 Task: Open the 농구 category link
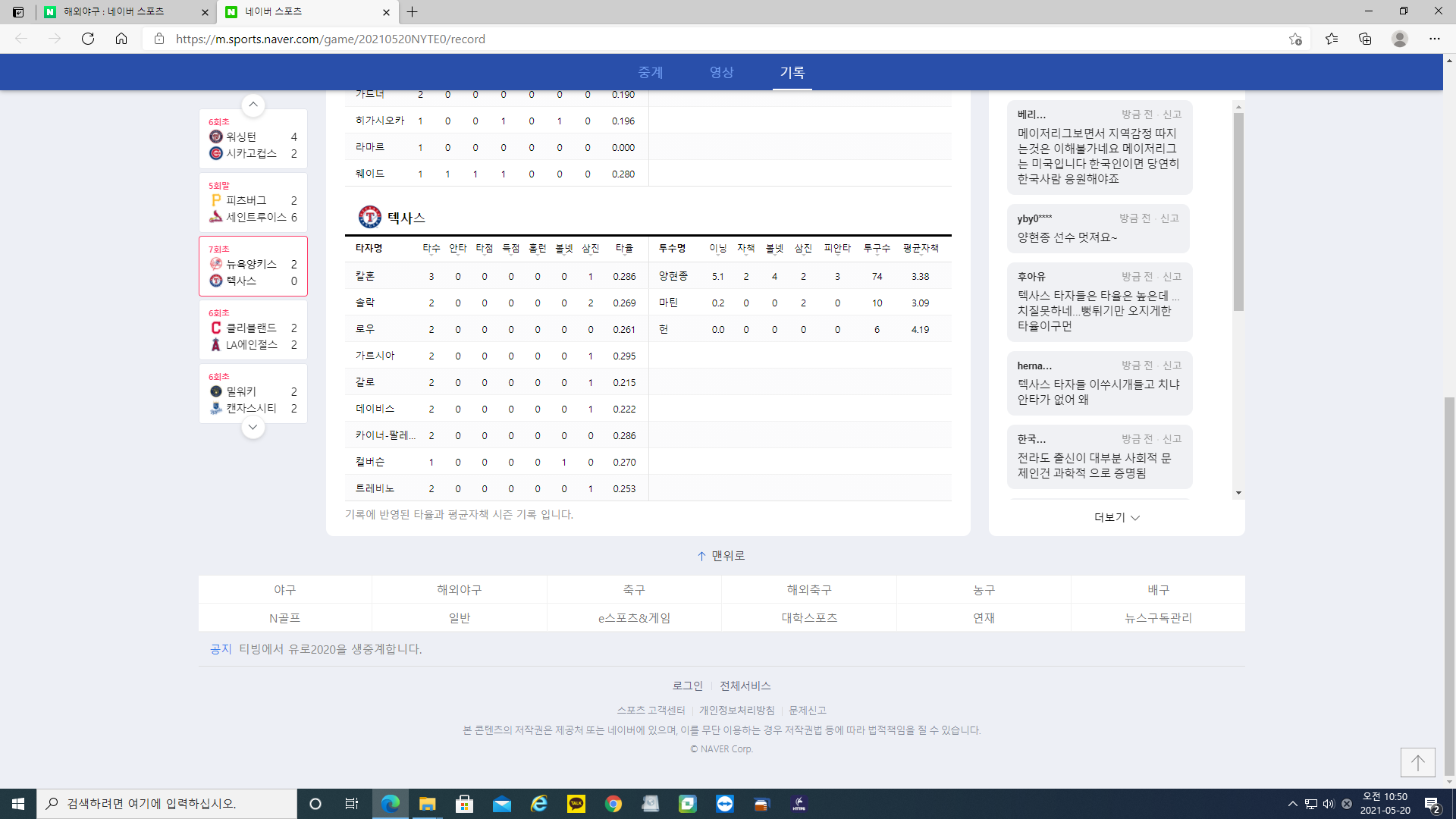point(984,590)
